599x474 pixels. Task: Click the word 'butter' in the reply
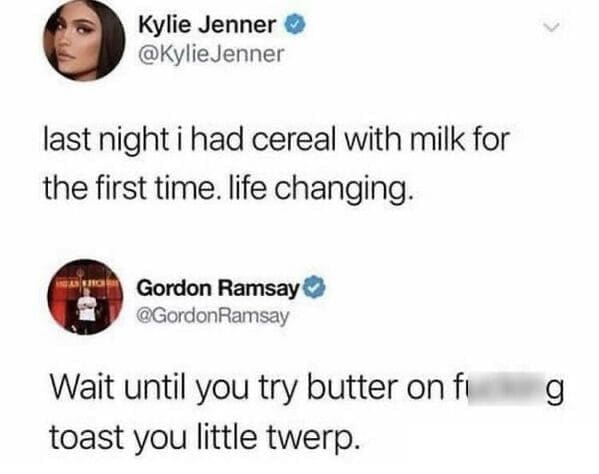(352, 387)
